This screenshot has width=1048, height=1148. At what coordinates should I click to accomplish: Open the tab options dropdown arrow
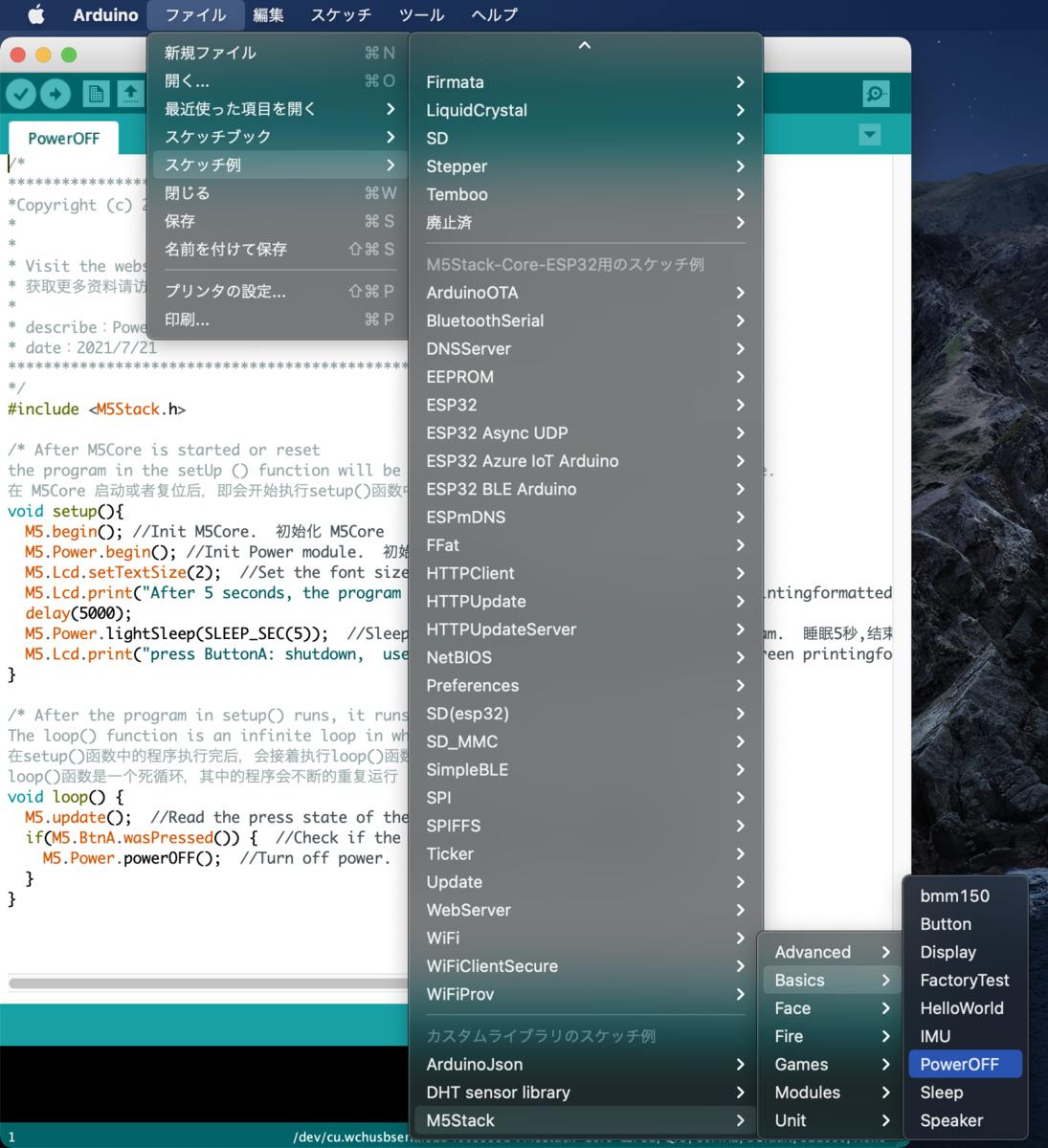click(869, 135)
